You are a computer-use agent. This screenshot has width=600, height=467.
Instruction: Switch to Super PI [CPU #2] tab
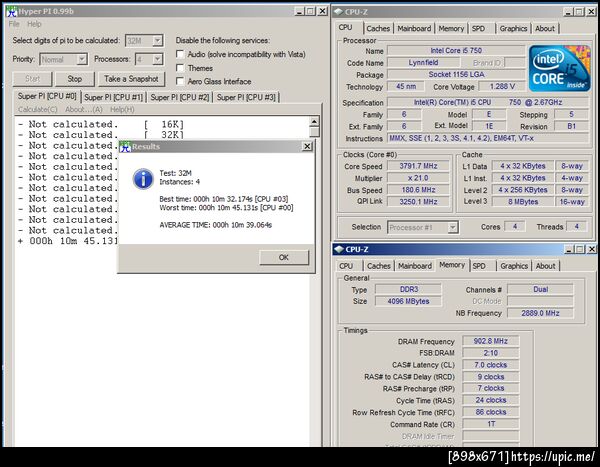(x=180, y=97)
